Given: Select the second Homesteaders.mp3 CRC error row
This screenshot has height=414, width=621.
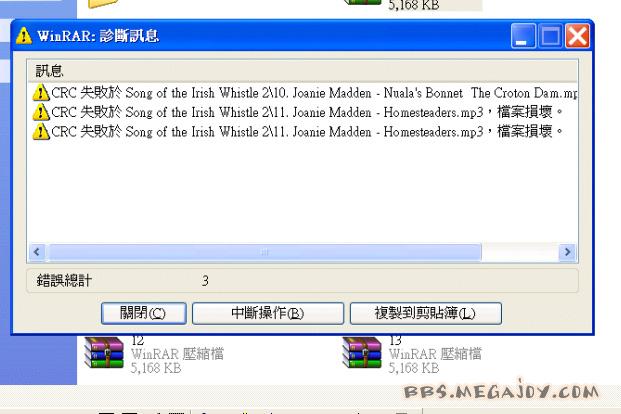Looking at the screenshot, I should [297, 132].
